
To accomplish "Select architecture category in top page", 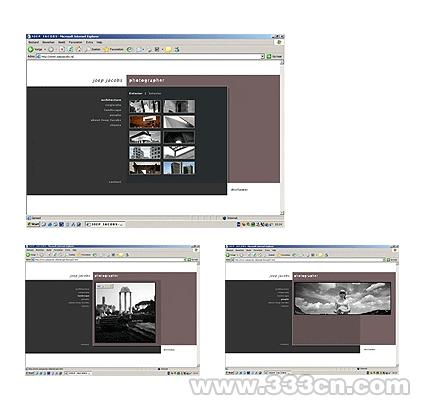I will 111,100.
